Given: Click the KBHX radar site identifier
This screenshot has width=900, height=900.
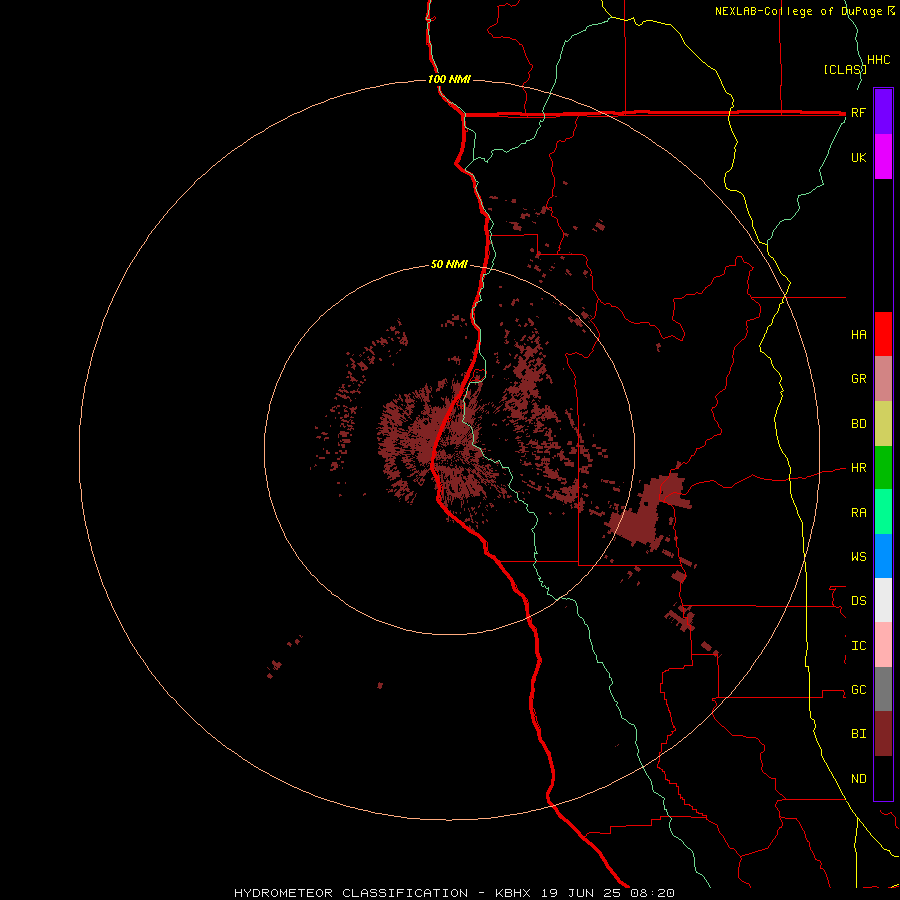Looking at the screenshot, I should 513,893.
